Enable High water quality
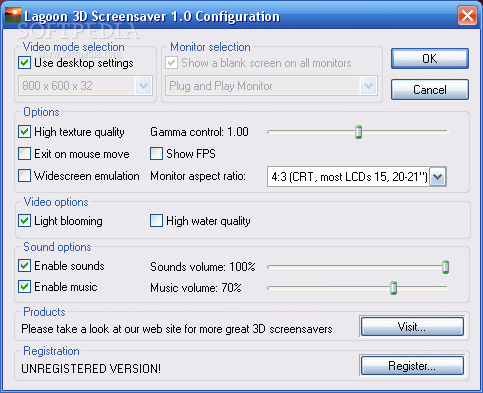 [156, 221]
